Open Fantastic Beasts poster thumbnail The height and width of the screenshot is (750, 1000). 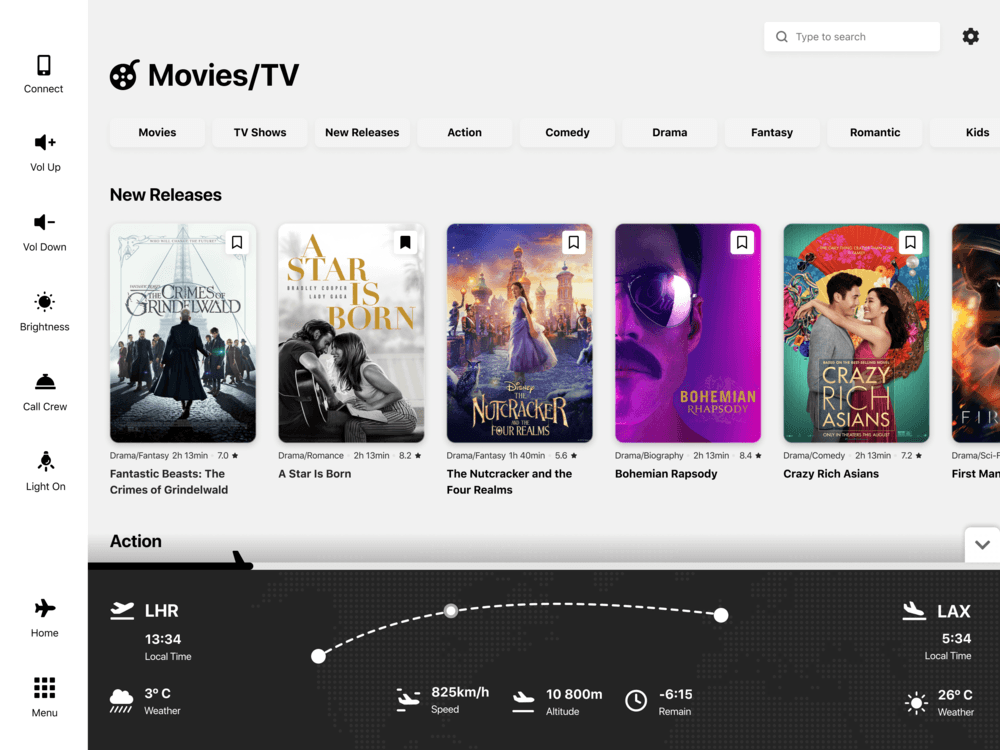[x=182, y=333]
